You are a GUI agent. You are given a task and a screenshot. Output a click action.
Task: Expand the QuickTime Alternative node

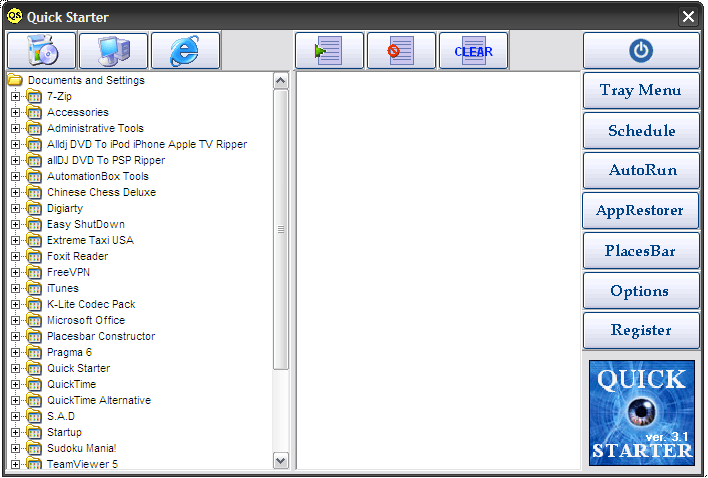point(15,400)
